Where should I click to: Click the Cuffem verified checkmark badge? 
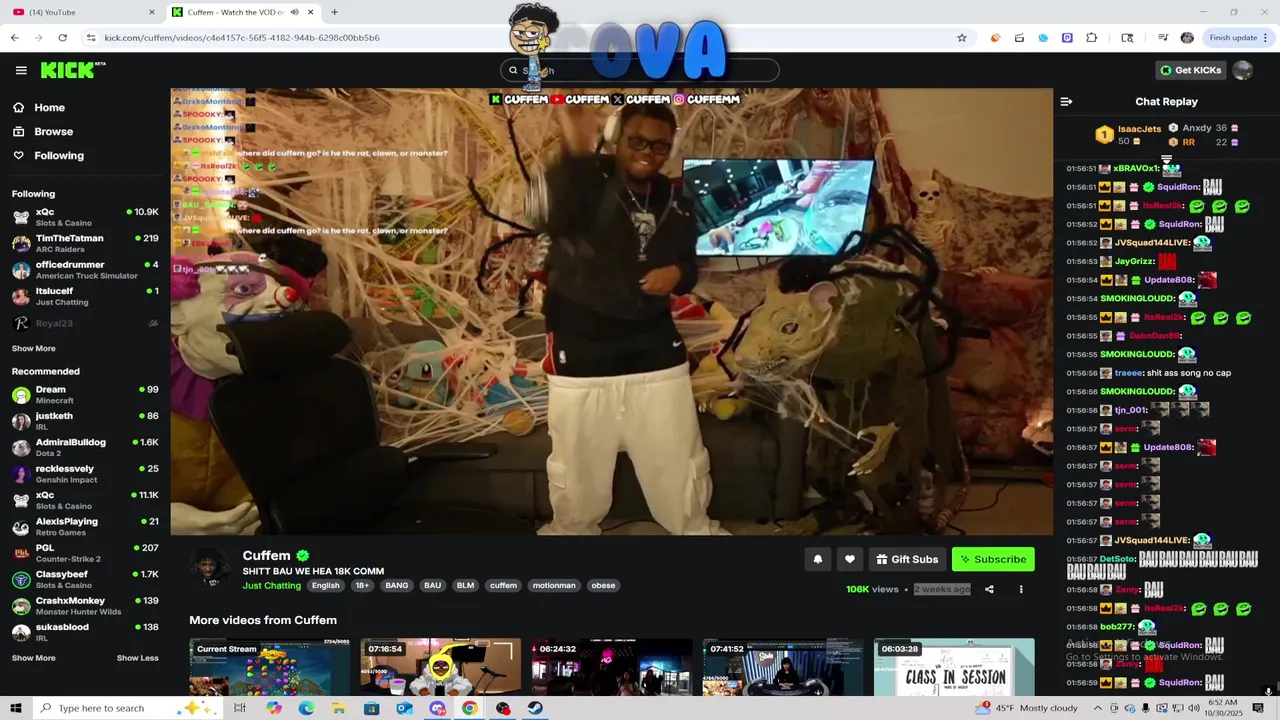[x=302, y=556]
